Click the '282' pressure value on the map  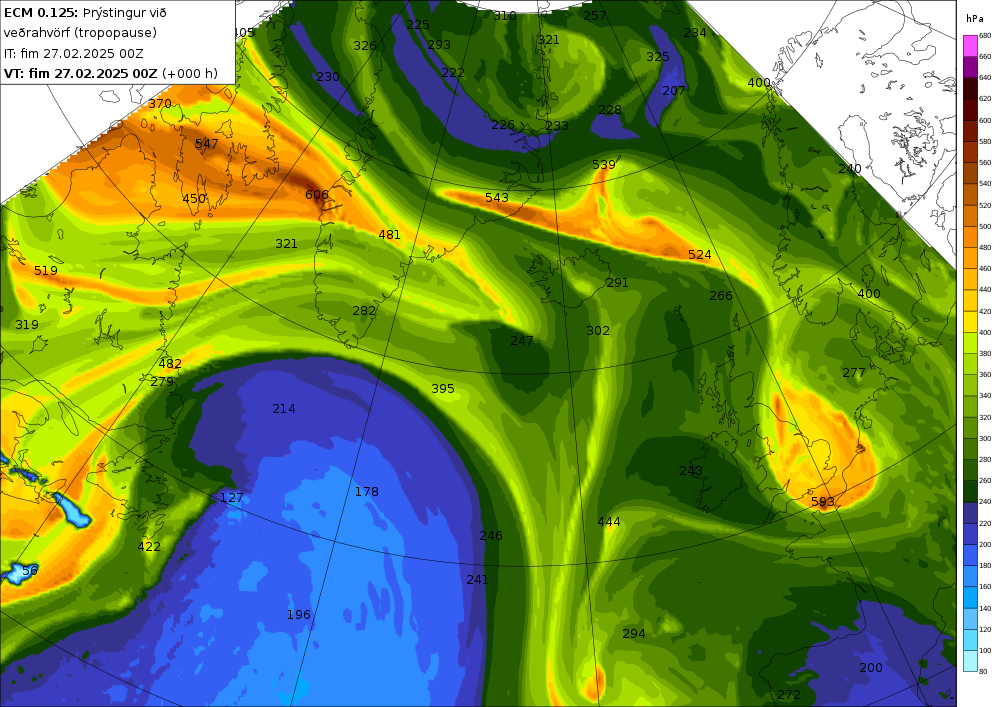(364, 311)
